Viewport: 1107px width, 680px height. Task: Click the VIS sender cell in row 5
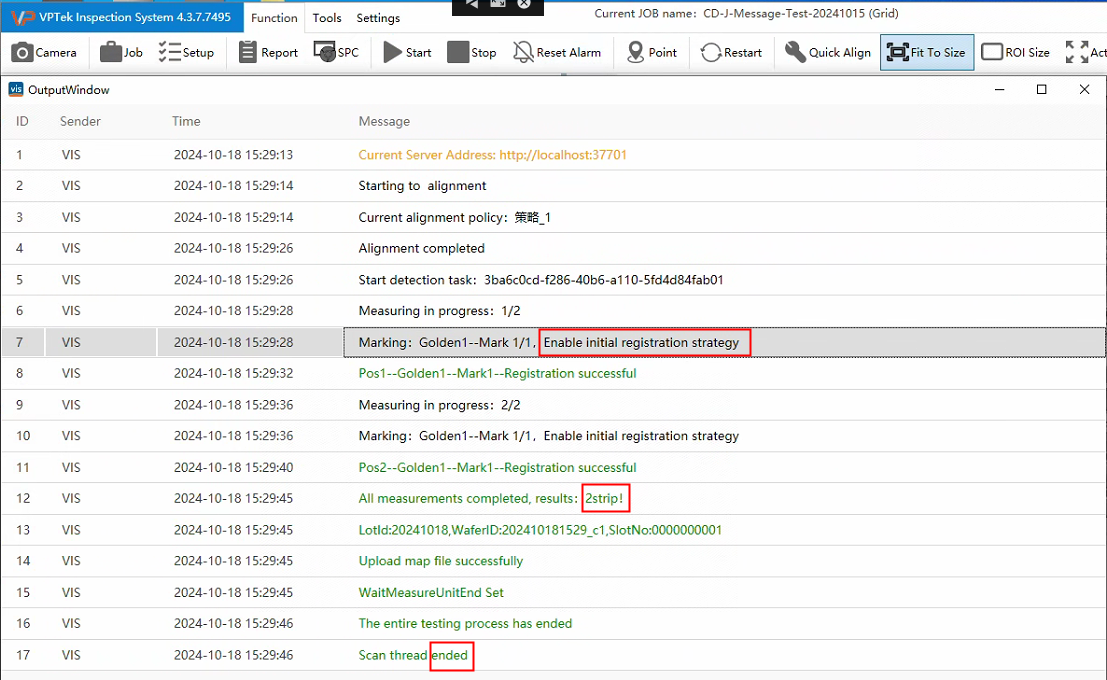point(71,280)
